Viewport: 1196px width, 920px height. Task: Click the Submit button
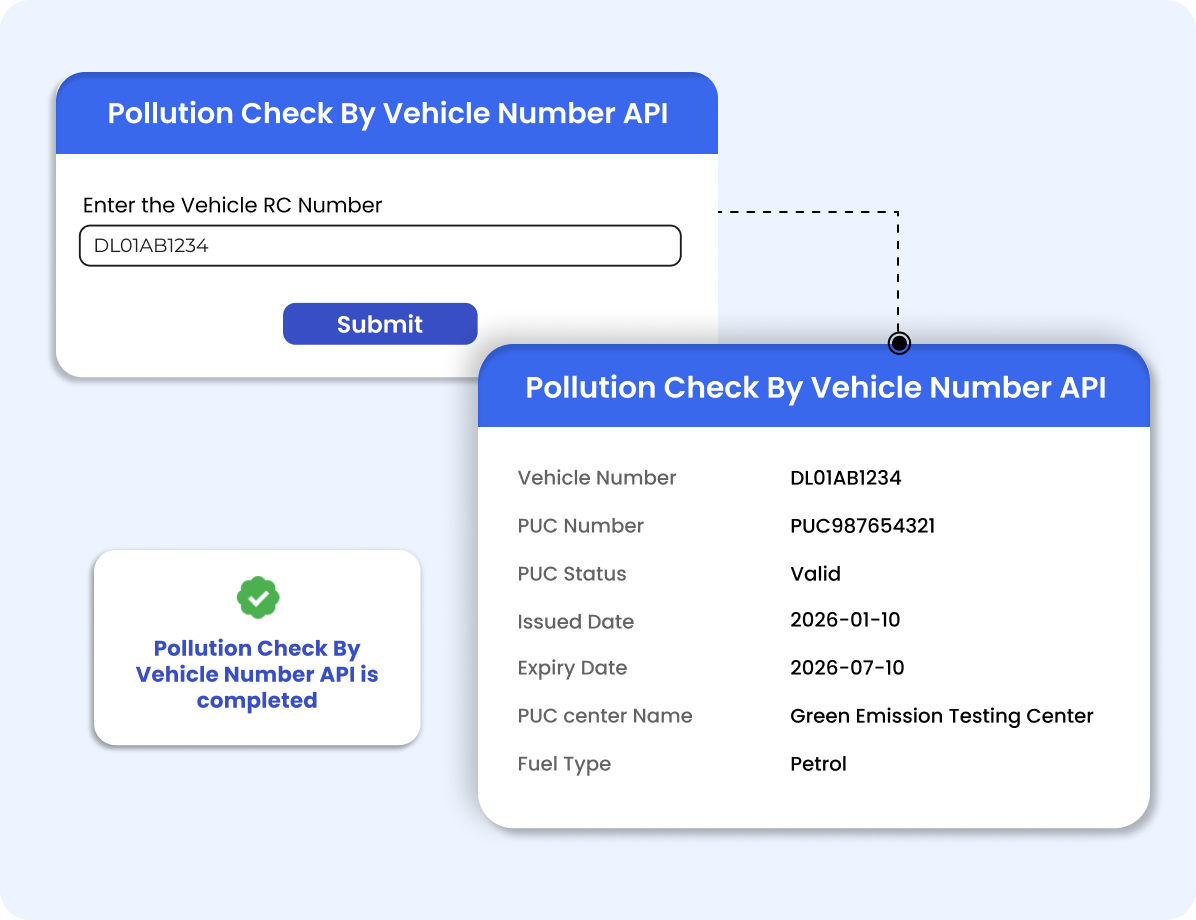tap(380, 324)
